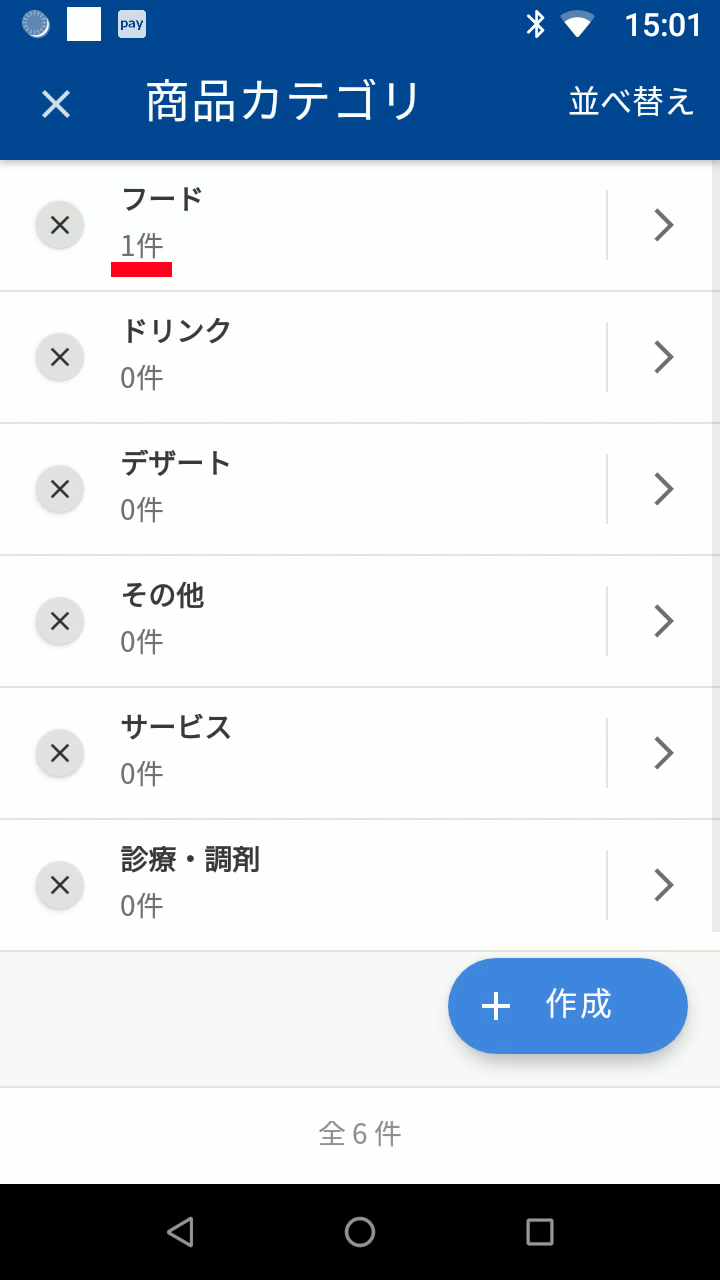Open the デザート category chevron

point(663,489)
